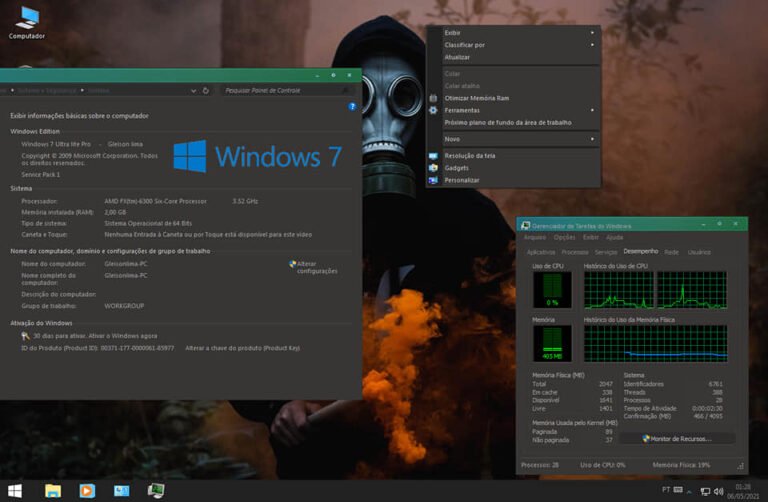Click the network tray icon
The height and width of the screenshot is (502, 768).
(705, 491)
